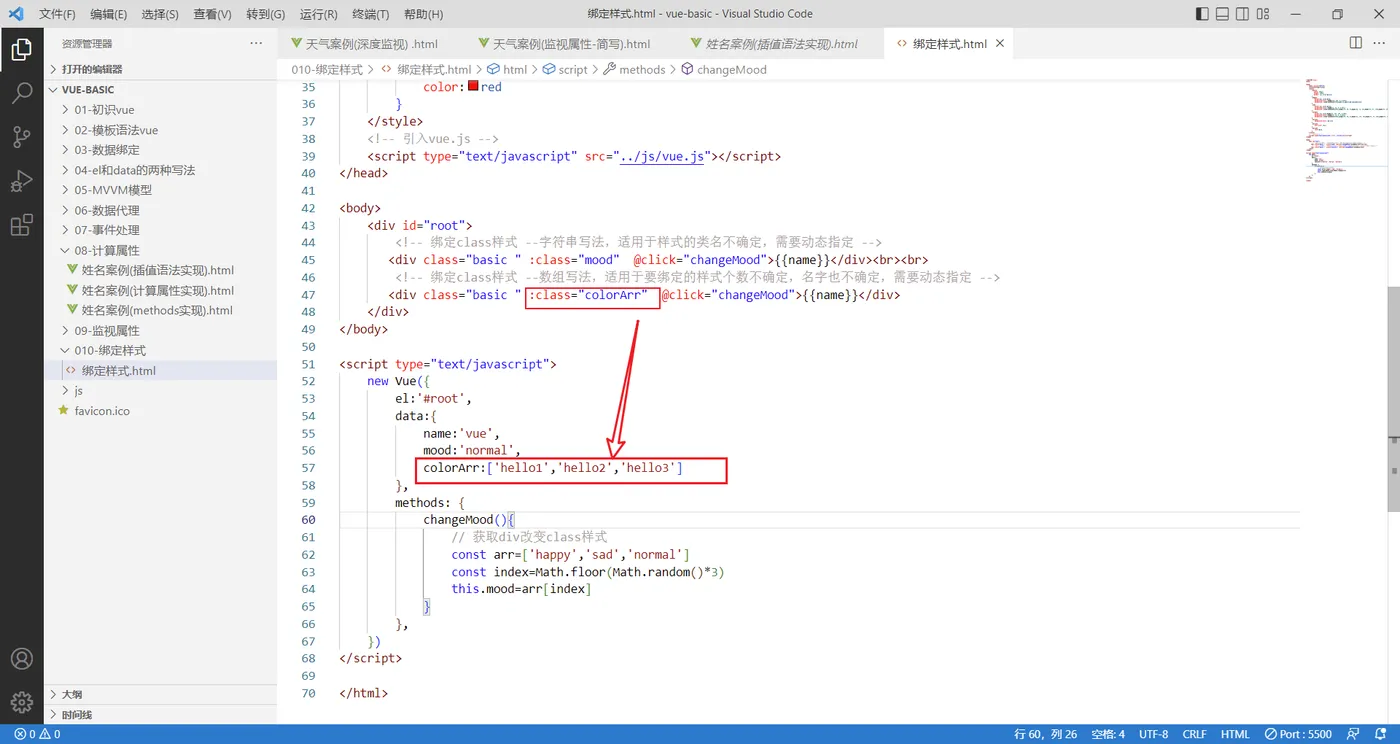Screen dimensions: 1400x744
Task: Open editor more actions ellipsis
Action: (1381, 43)
